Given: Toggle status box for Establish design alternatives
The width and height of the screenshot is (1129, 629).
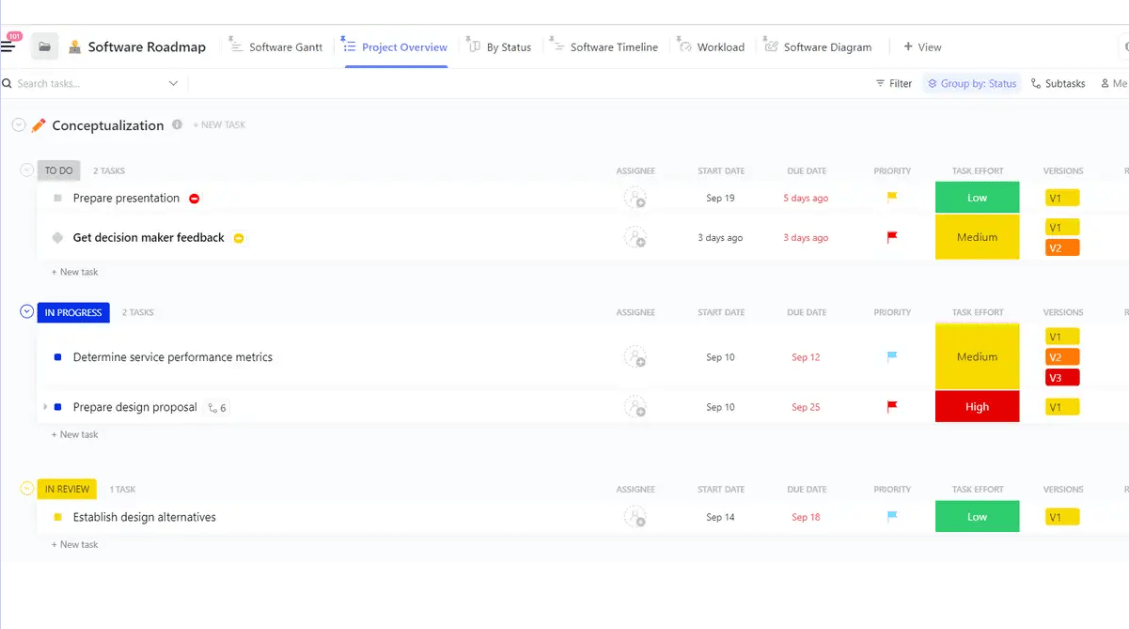Looking at the screenshot, I should point(58,517).
